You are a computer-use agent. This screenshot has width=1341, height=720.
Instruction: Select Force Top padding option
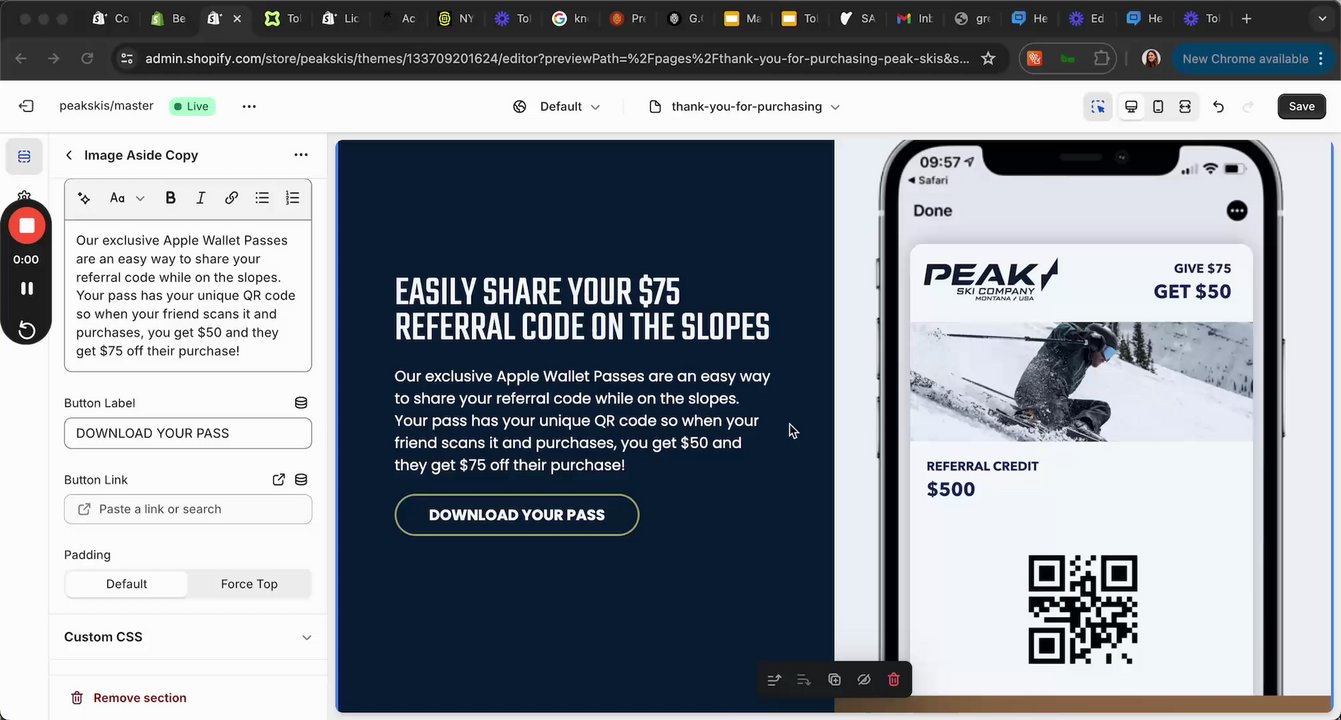249,584
